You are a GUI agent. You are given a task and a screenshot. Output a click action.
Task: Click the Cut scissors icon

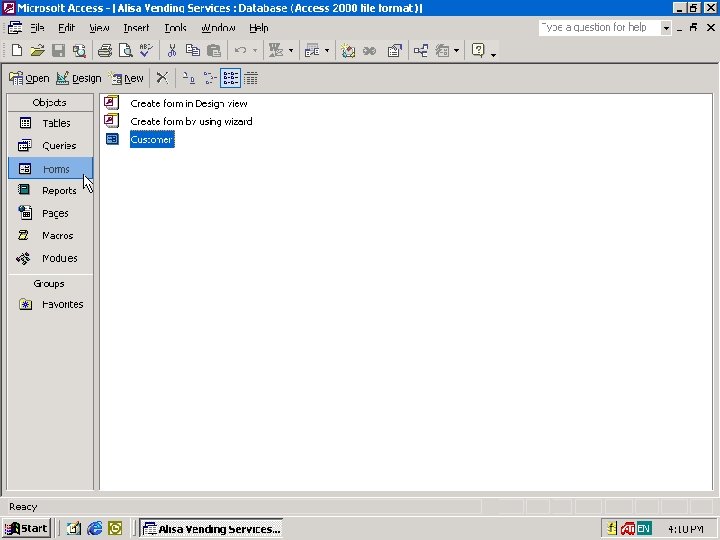click(x=172, y=51)
